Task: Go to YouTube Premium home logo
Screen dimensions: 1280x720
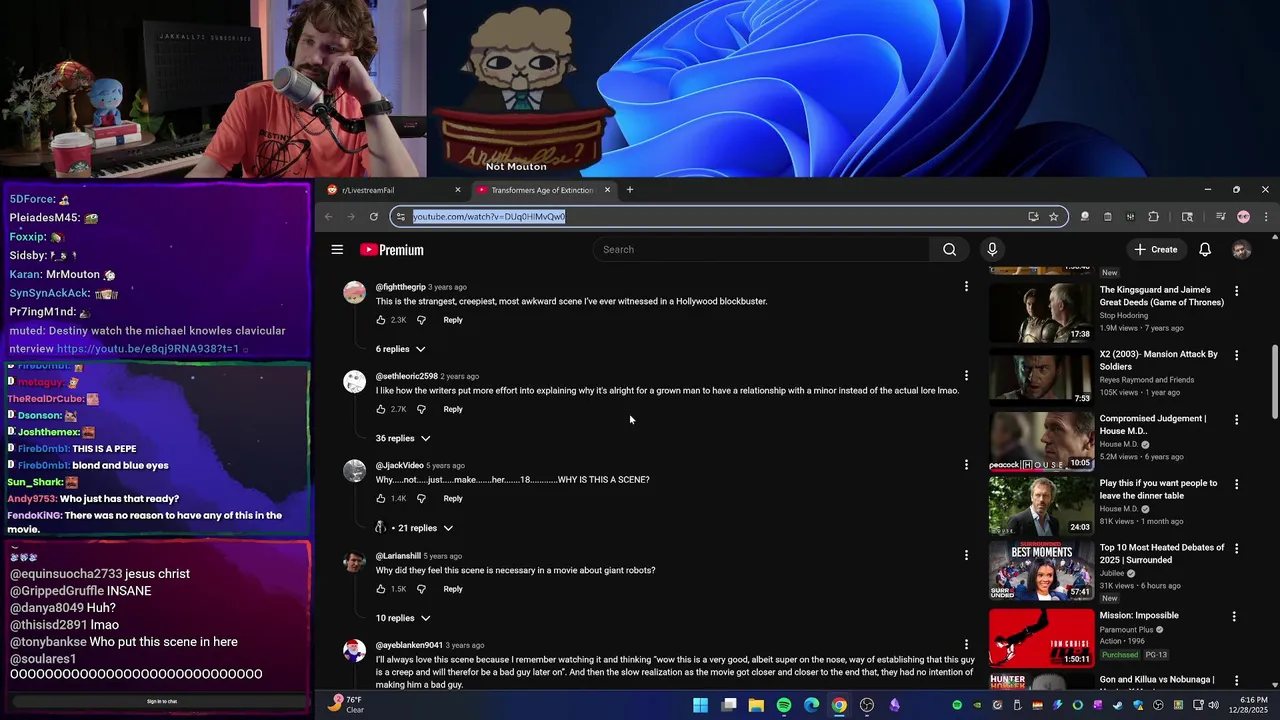Action: [392, 250]
